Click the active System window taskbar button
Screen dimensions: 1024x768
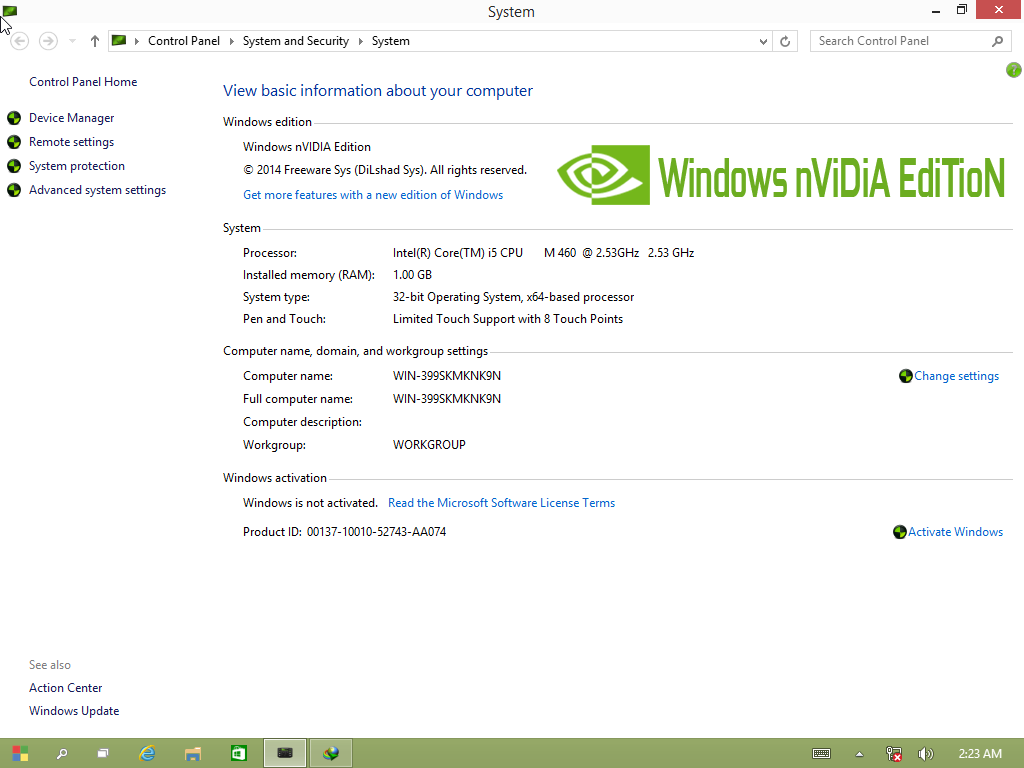pos(285,754)
